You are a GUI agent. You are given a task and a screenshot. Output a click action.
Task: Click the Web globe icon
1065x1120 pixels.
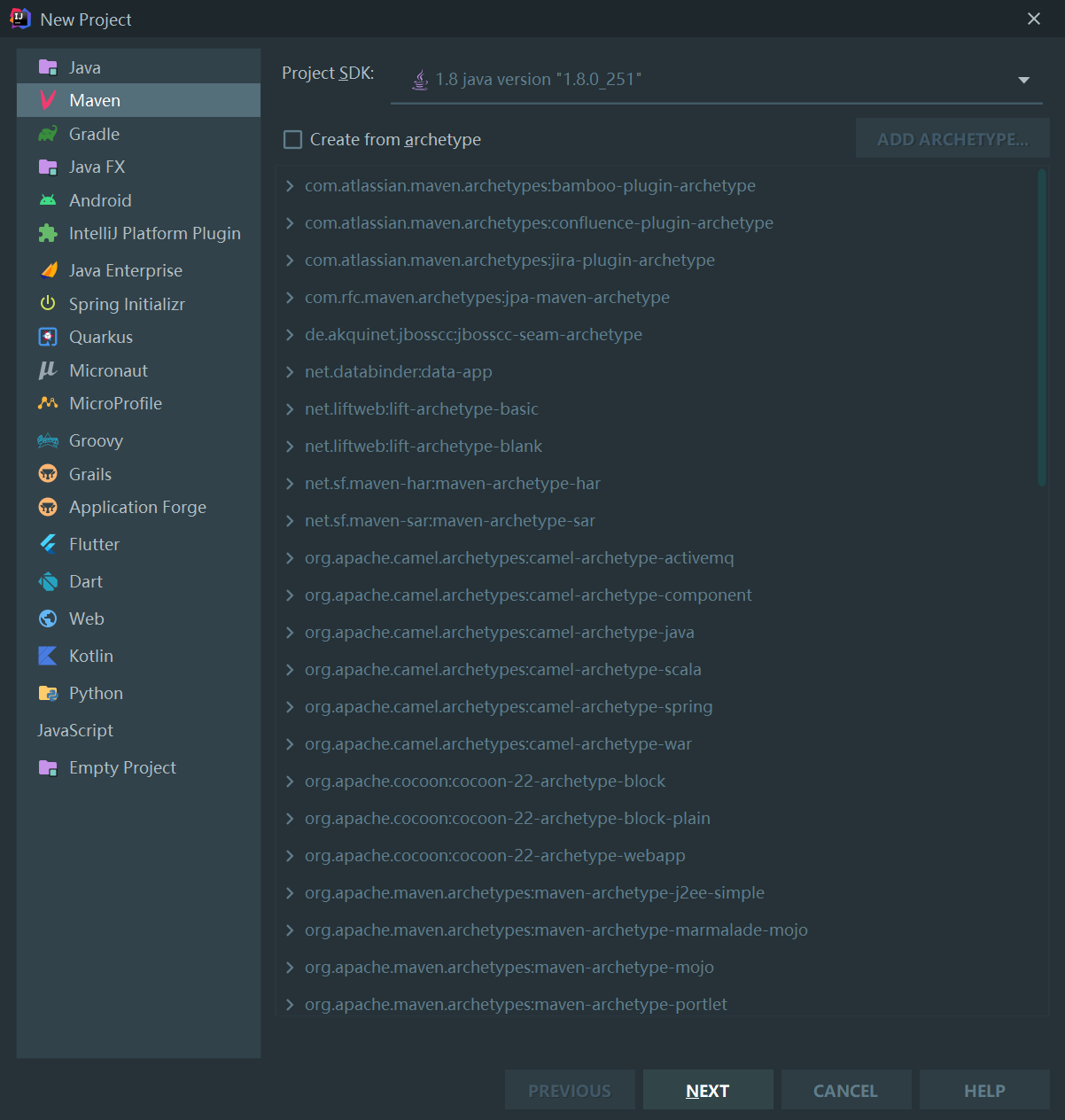click(x=48, y=618)
